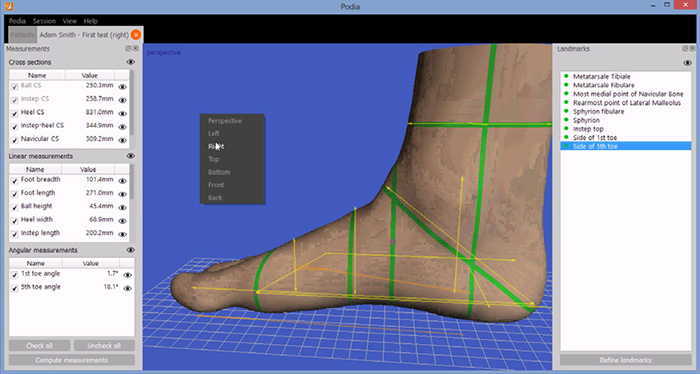The width and height of the screenshot is (700, 374).
Task: Open the View menu
Action: point(69,21)
